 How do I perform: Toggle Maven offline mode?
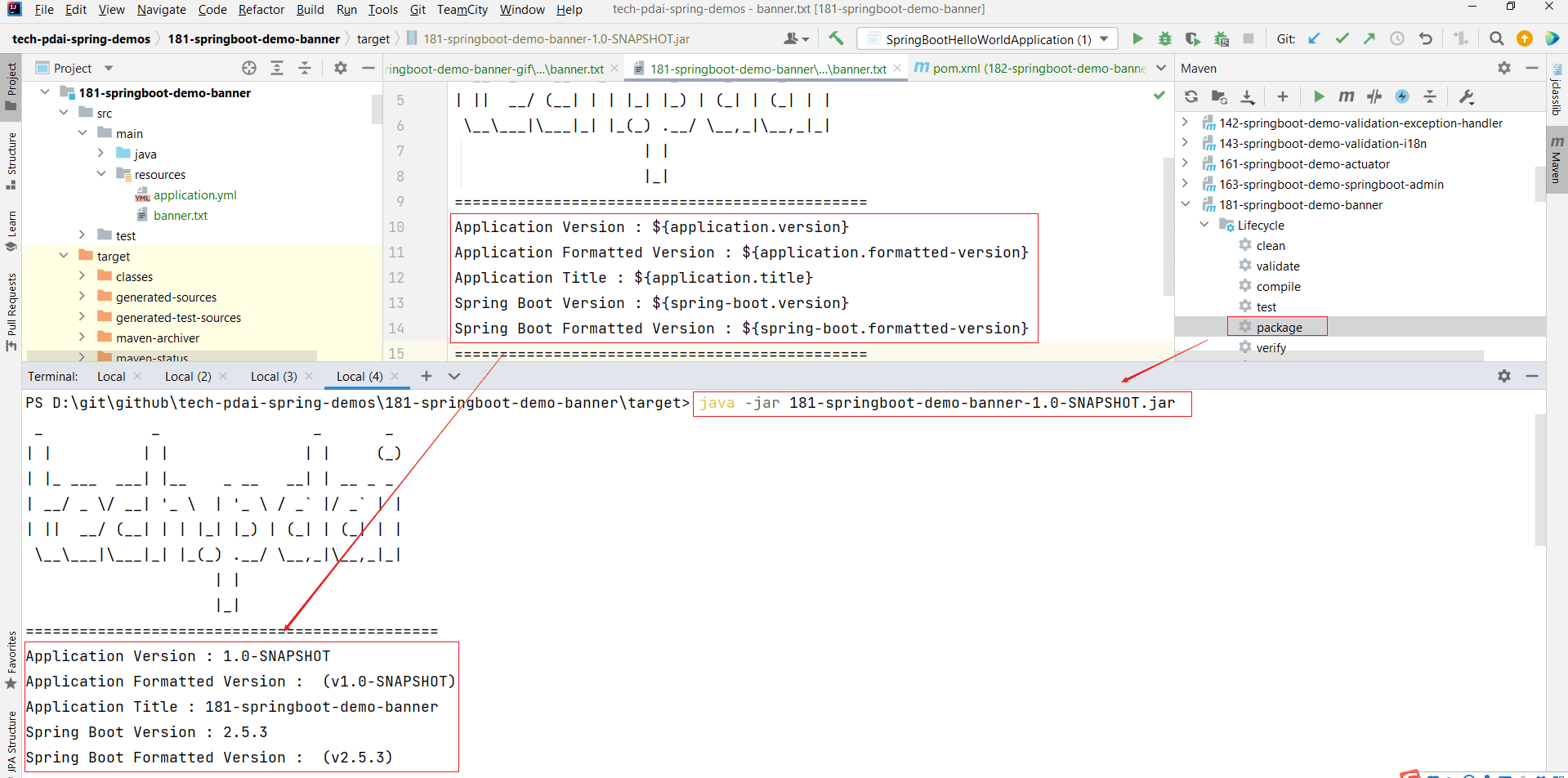coord(1374,96)
